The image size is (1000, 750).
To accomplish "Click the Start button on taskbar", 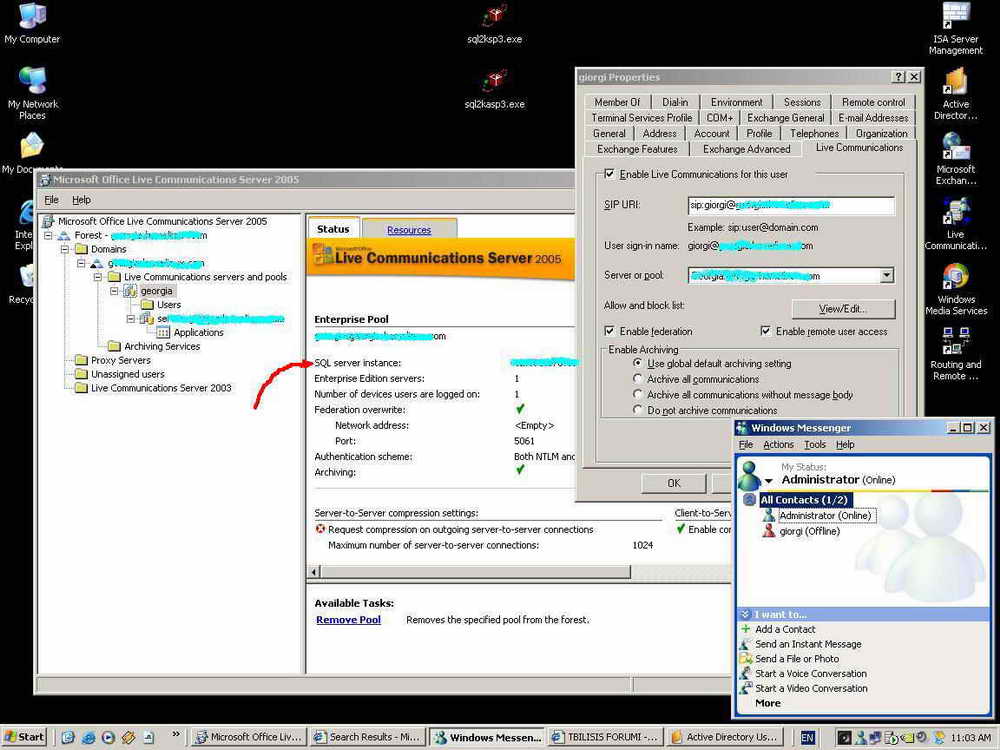I will point(25,737).
